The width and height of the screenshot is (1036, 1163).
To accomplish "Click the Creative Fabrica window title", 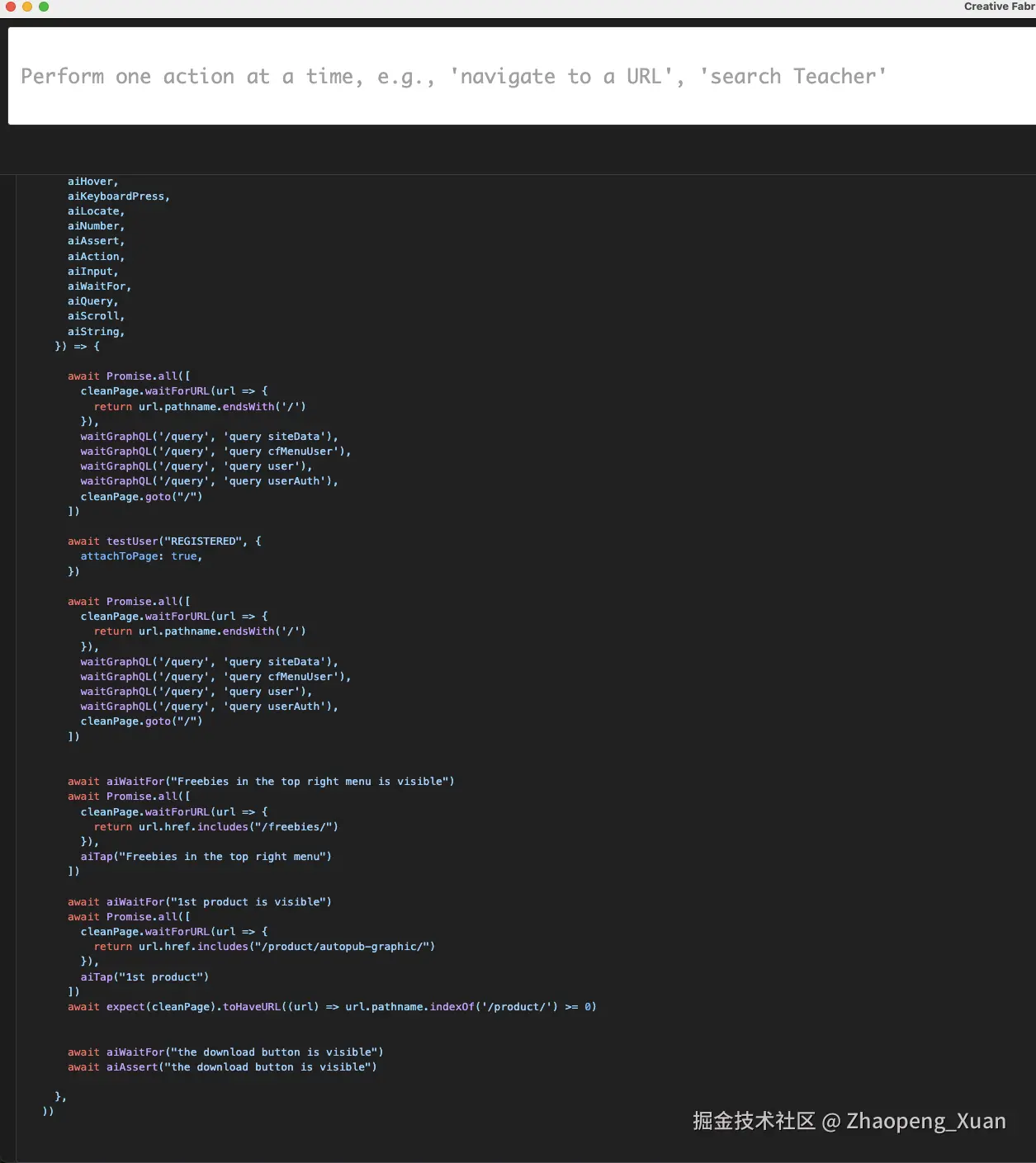I will point(1000,7).
